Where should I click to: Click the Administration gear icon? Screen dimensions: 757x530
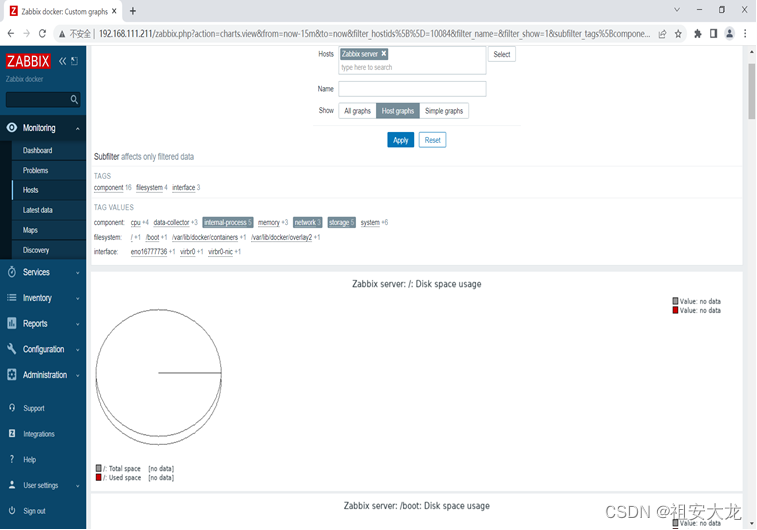click(12, 374)
